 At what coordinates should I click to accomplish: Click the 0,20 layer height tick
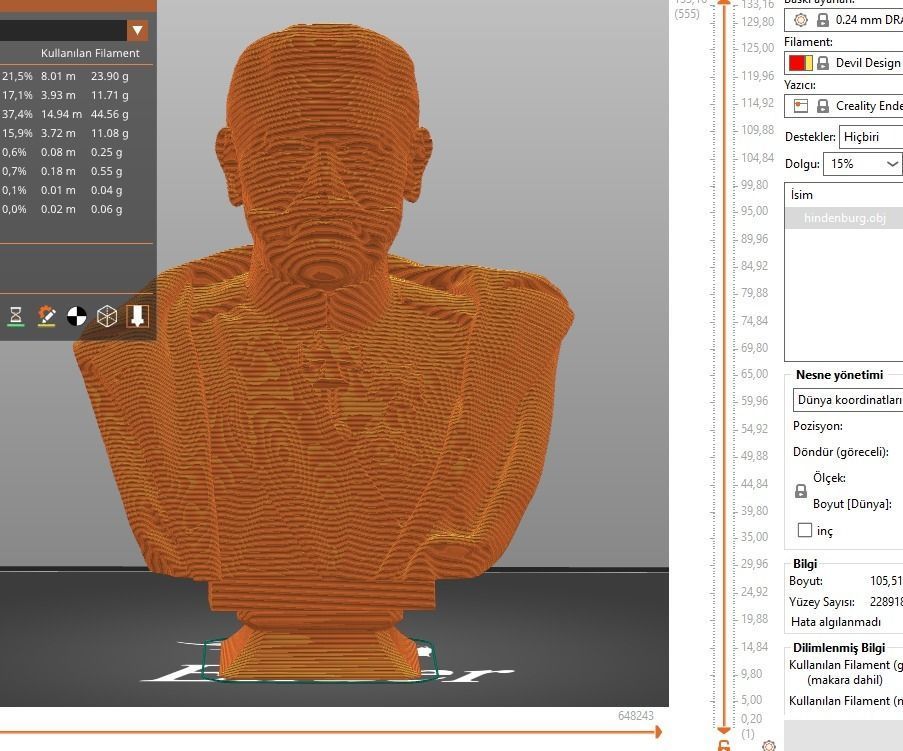pos(751,719)
